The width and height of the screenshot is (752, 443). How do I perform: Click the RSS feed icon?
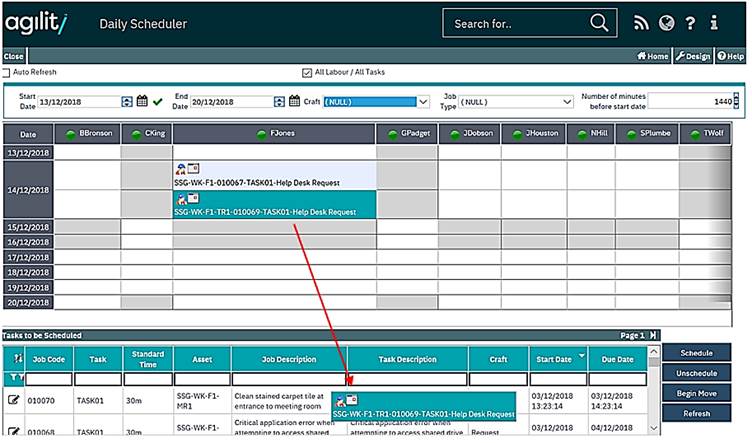[x=642, y=23]
